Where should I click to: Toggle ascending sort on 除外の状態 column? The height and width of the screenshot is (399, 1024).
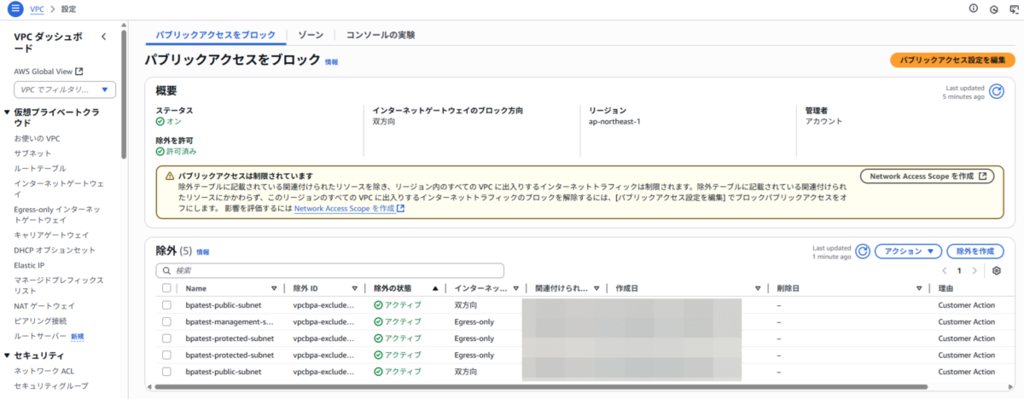click(x=436, y=288)
